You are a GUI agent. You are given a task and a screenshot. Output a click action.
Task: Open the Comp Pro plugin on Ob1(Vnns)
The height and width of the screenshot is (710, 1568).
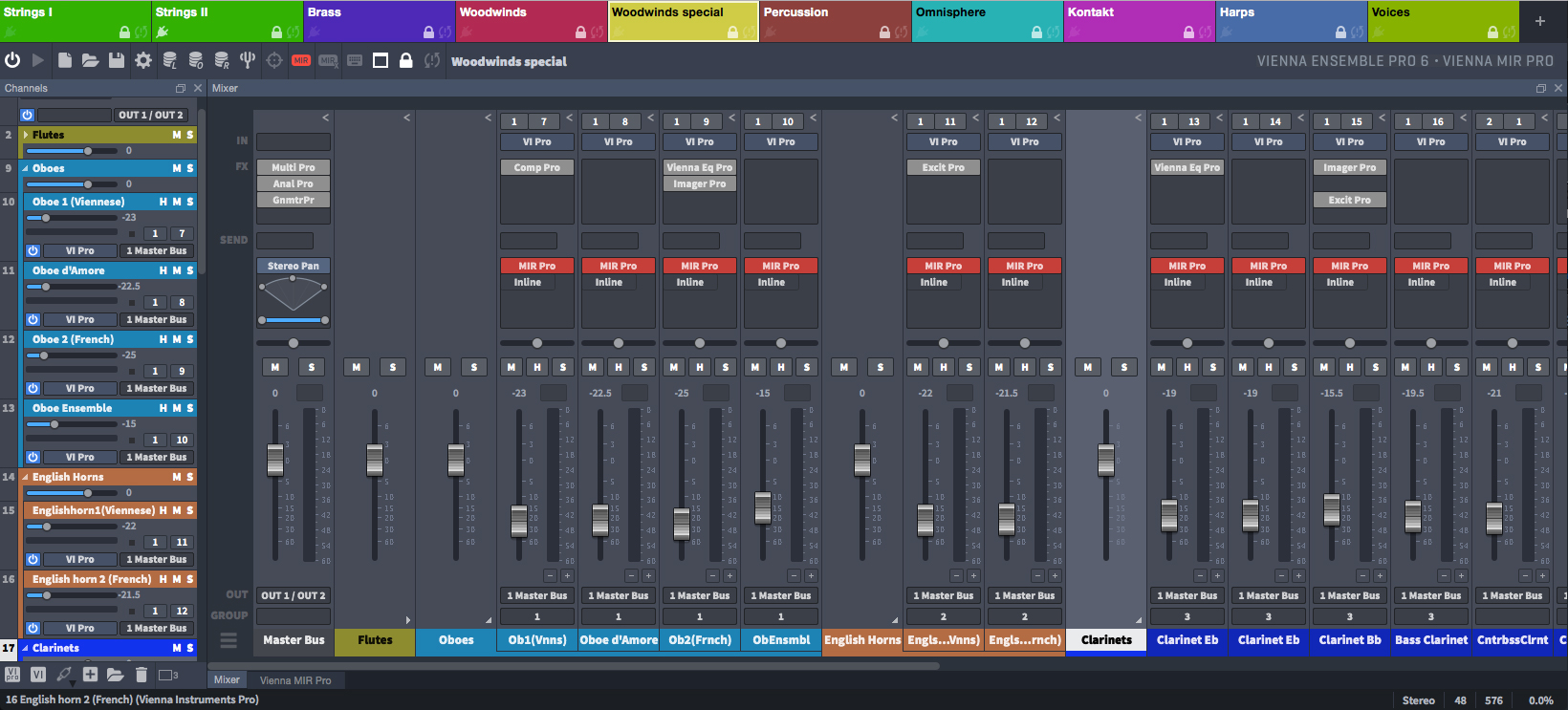[537, 167]
